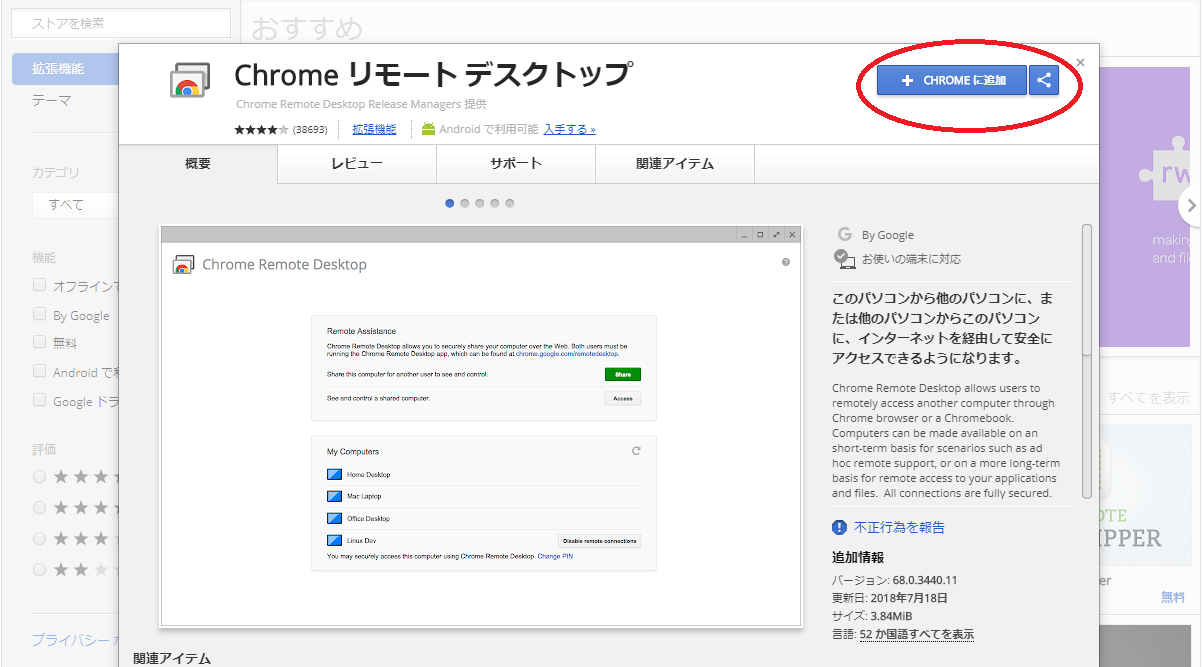Image resolution: width=1202 pixels, height=667 pixels.
Task: Click the Chrome Remote Desktop screenshot preview
Action: 480,427
